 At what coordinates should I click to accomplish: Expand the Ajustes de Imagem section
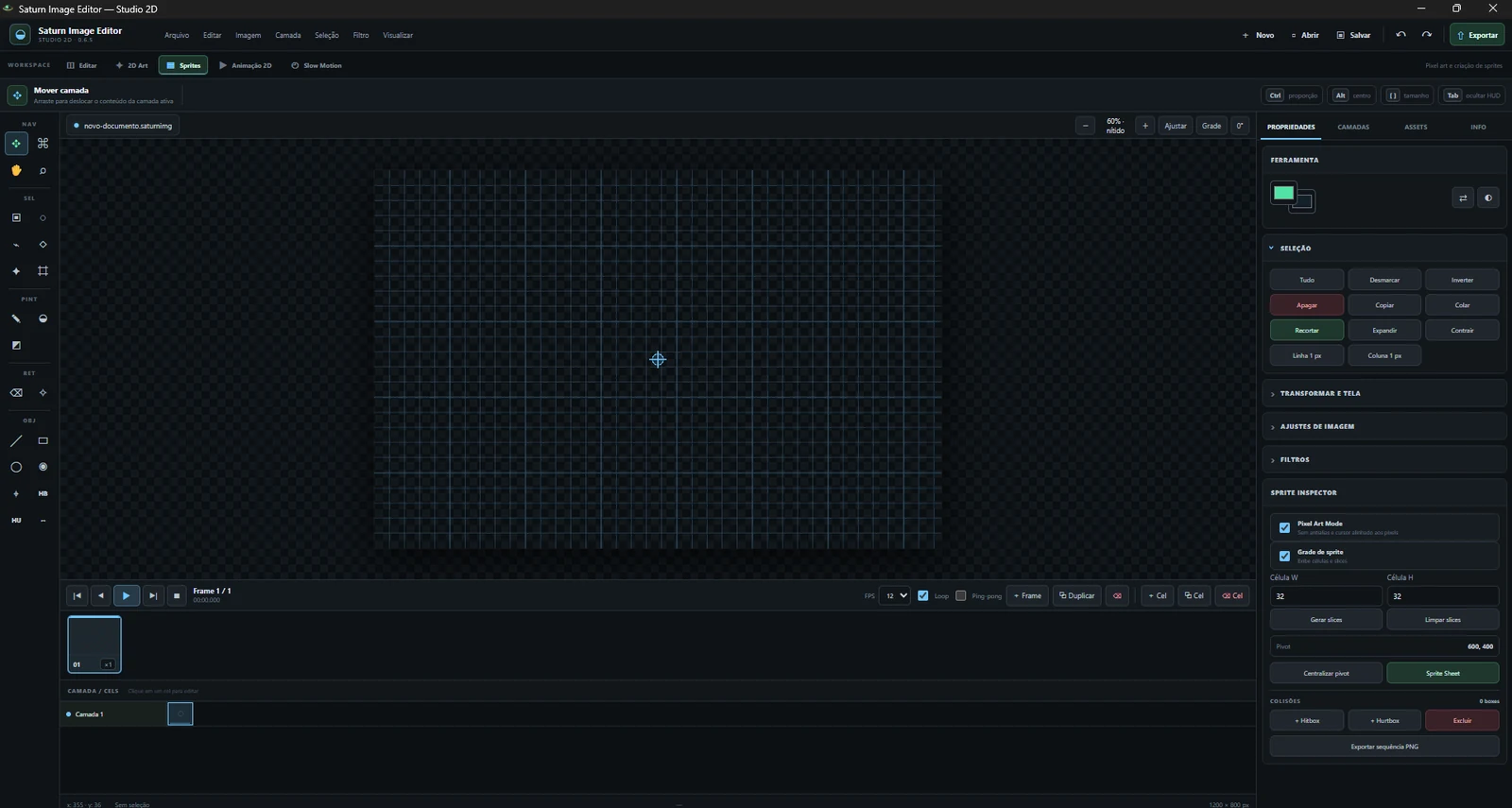click(x=1384, y=426)
